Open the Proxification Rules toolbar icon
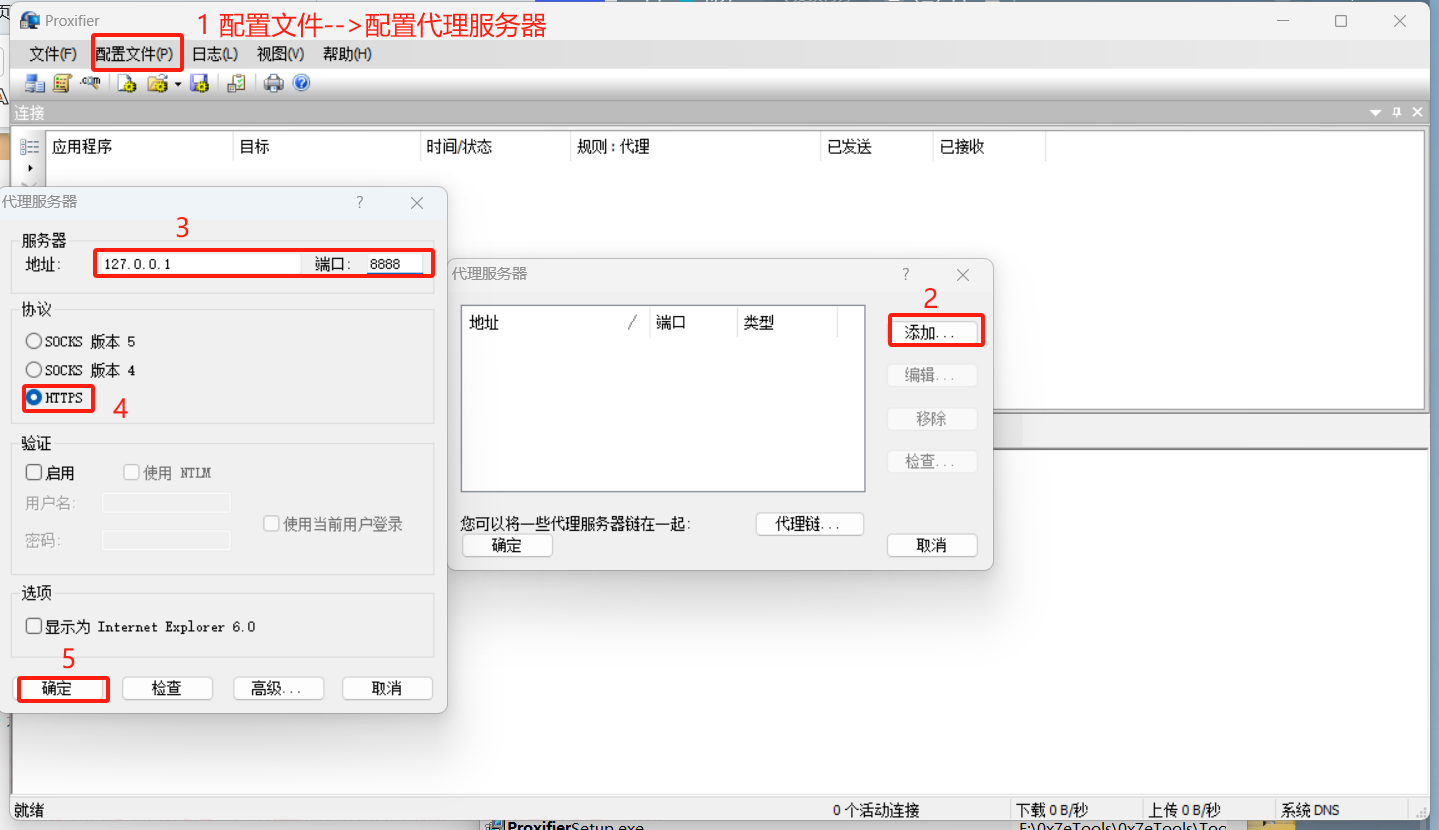 tap(62, 83)
